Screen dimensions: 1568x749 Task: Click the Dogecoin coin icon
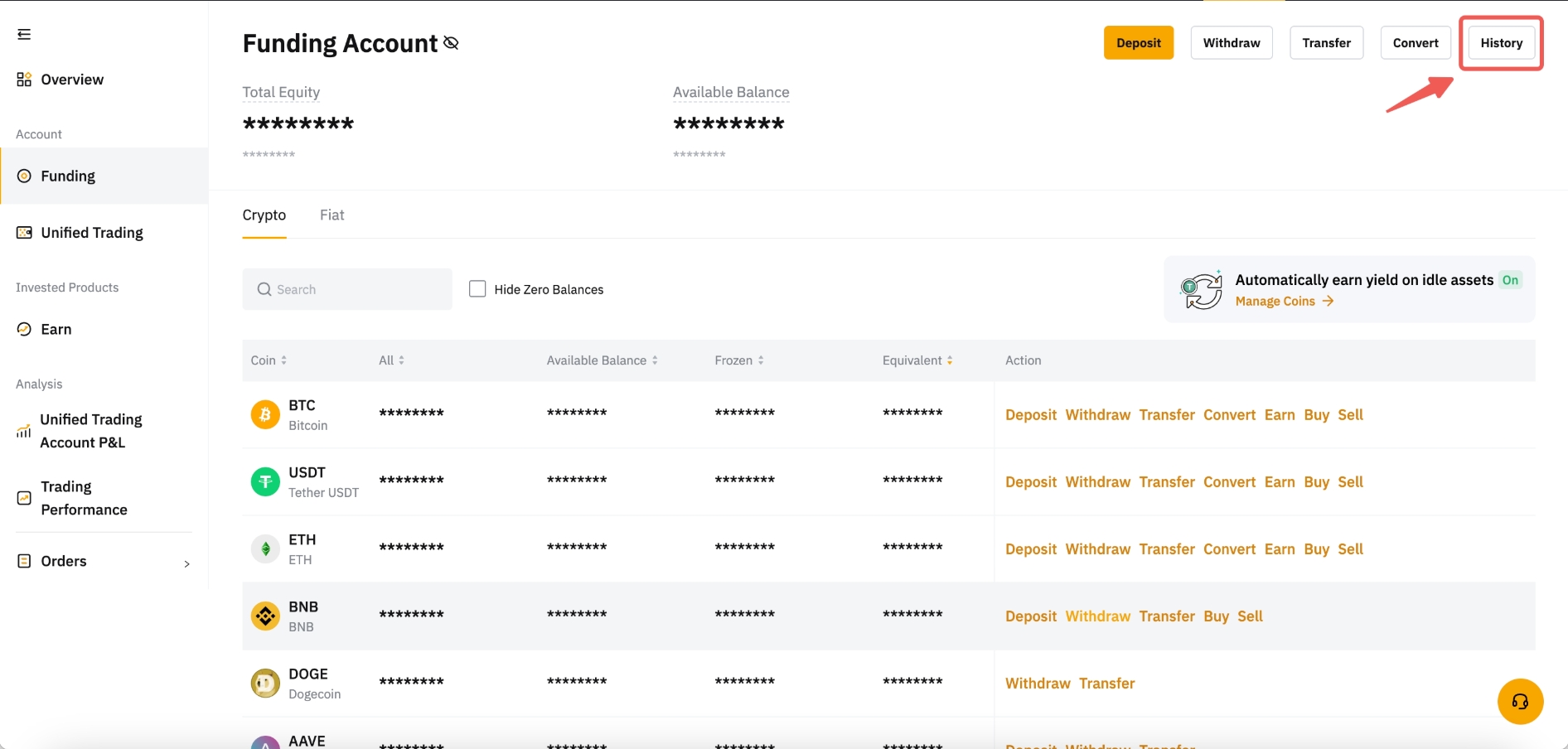coord(265,683)
